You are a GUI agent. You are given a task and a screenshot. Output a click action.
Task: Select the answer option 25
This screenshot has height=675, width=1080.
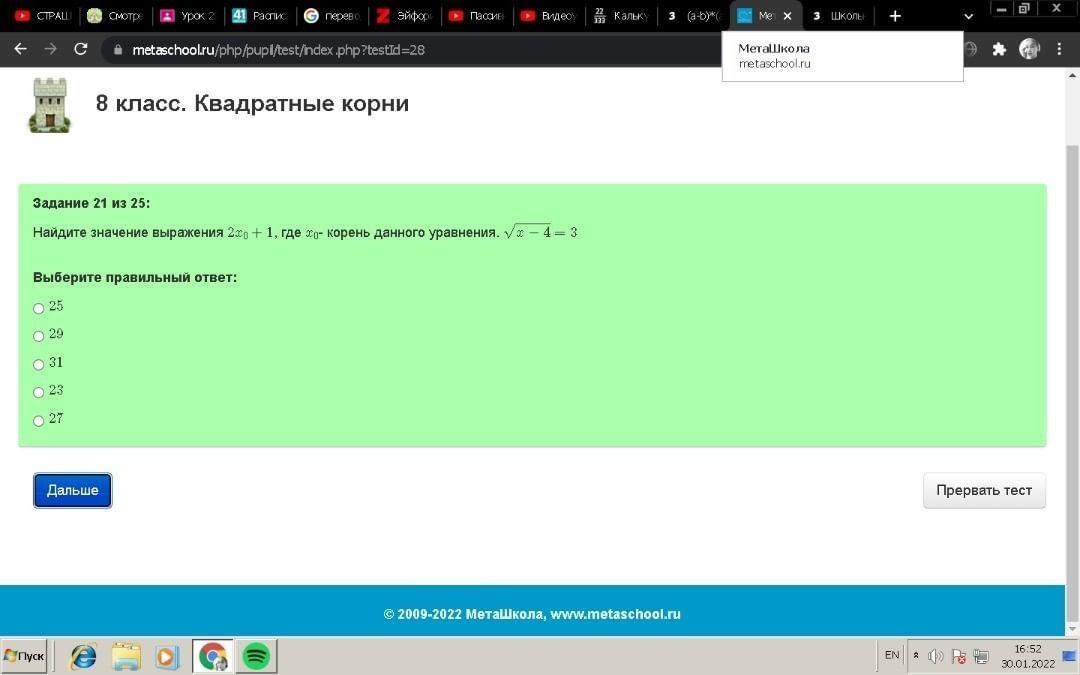pyautogui.click(x=39, y=308)
